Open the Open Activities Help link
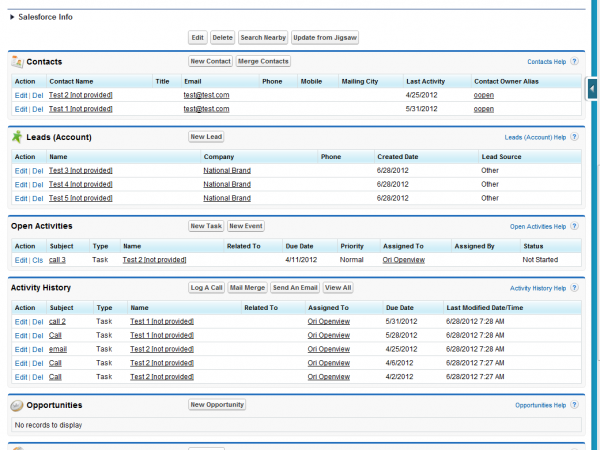Viewport: 600px width, 450px height. coord(538,227)
